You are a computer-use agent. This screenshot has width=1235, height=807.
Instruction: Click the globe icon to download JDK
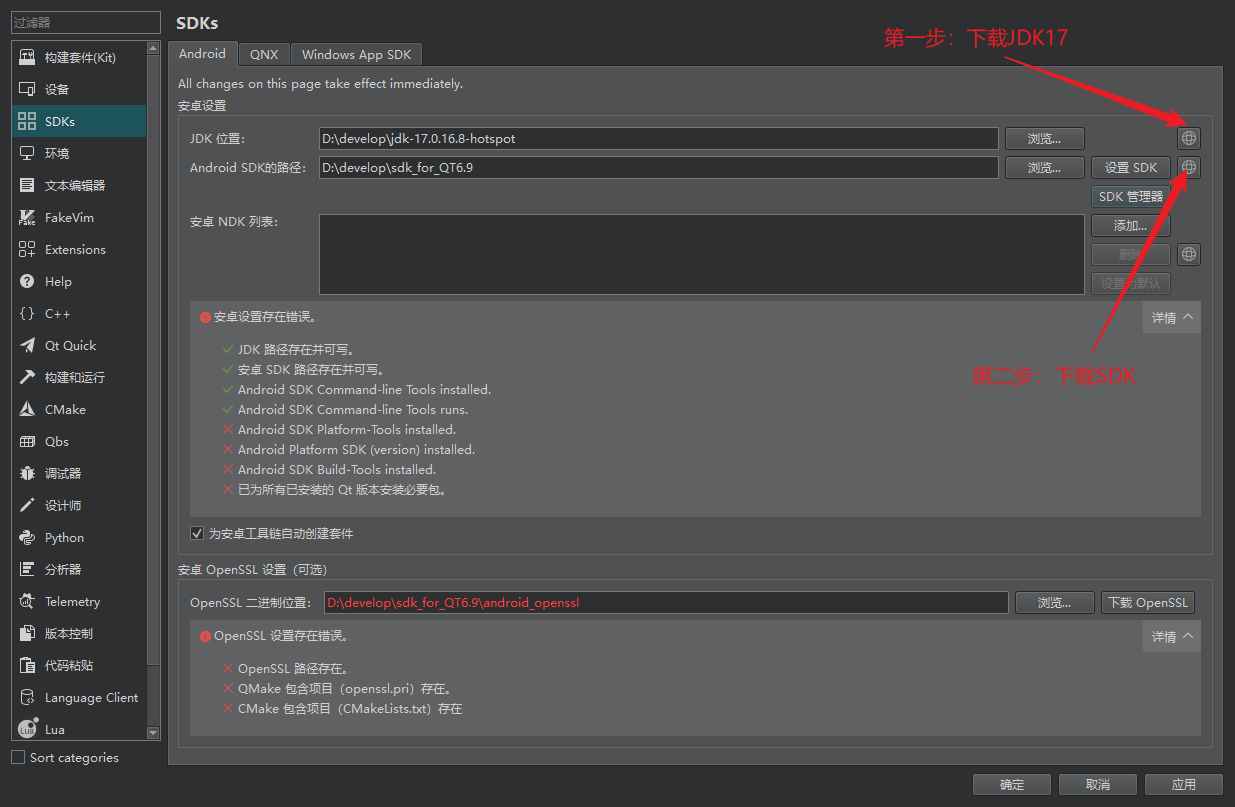pyautogui.click(x=1189, y=138)
